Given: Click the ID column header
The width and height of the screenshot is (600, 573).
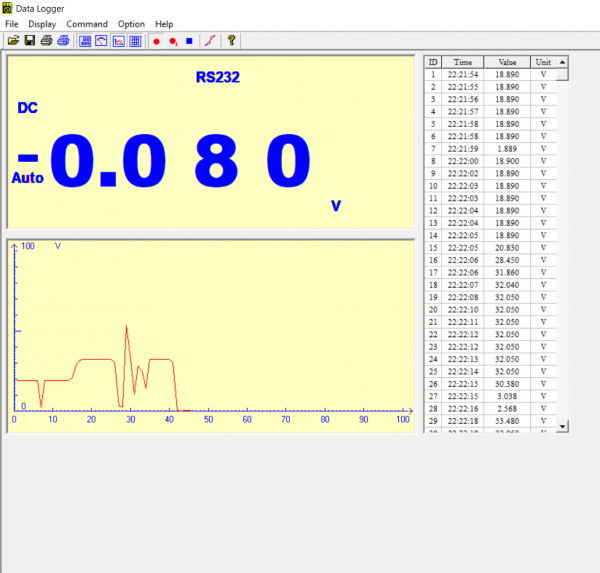Looking at the screenshot, I should (433, 62).
